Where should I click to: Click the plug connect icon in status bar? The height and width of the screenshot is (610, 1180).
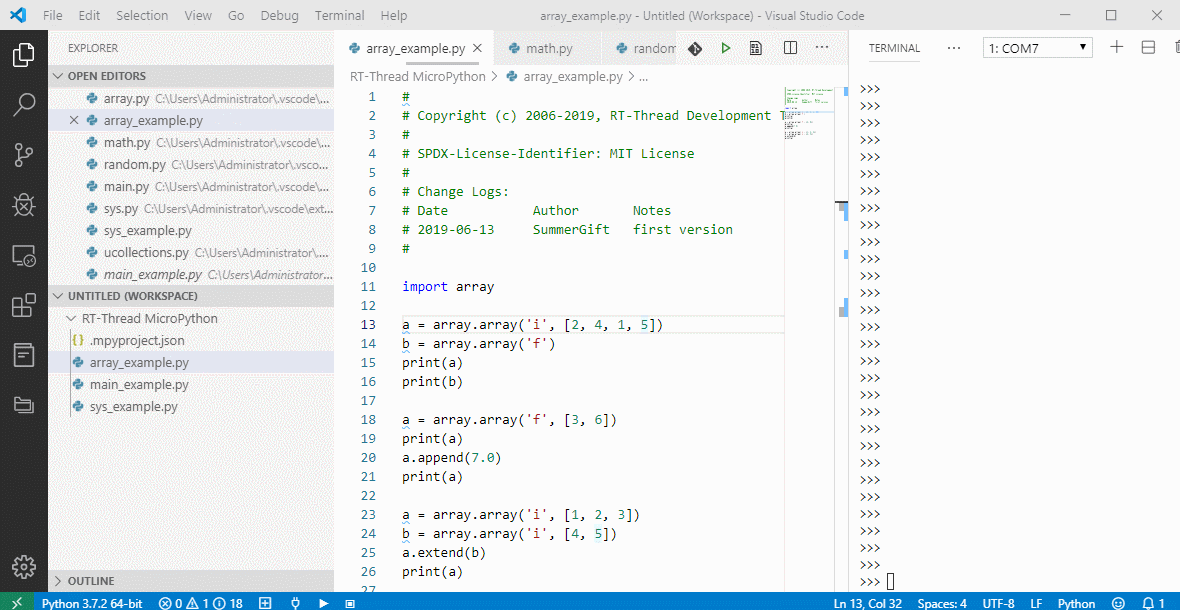point(295,603)
